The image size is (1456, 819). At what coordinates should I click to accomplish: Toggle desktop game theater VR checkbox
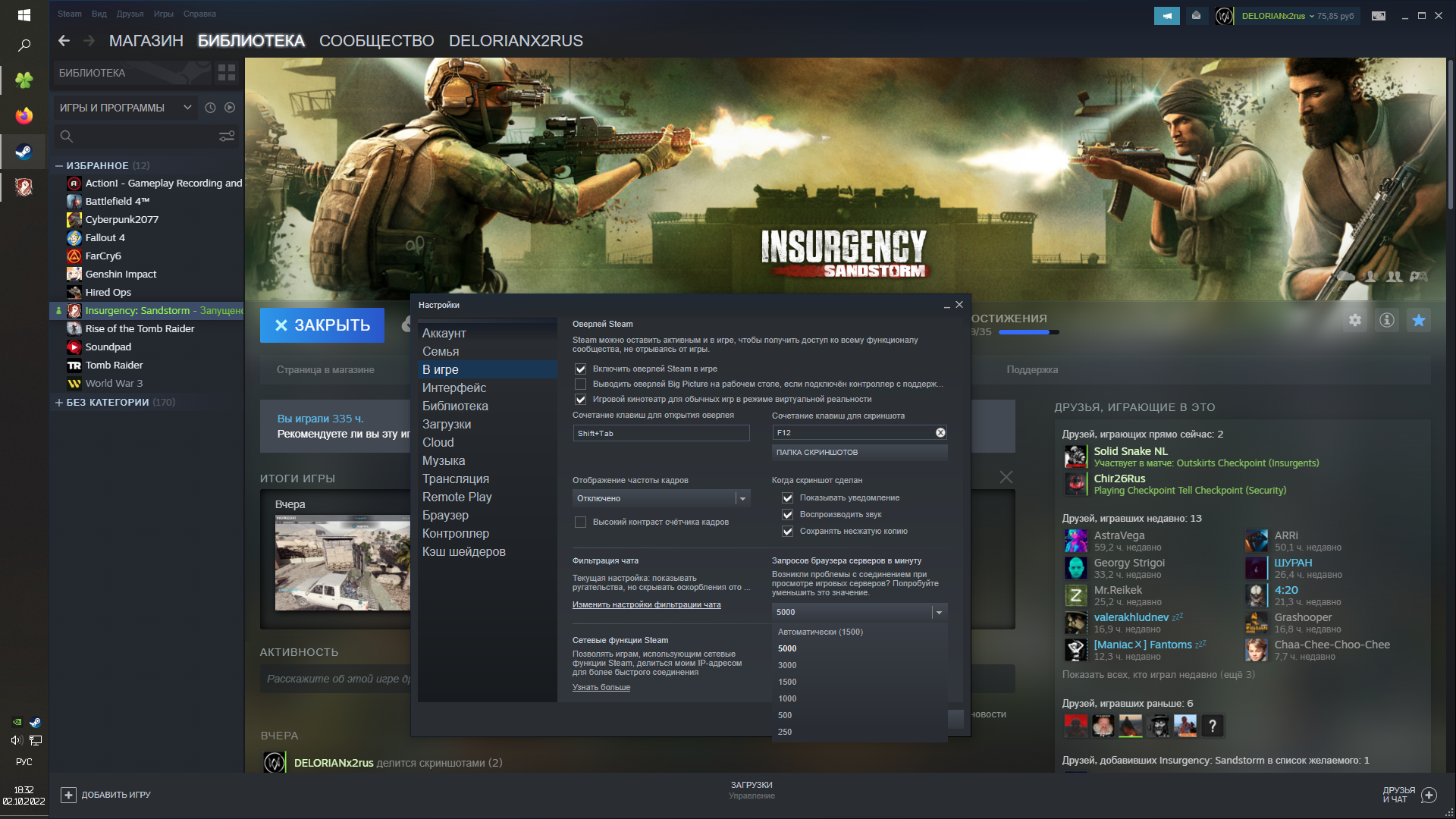[581, 399]
